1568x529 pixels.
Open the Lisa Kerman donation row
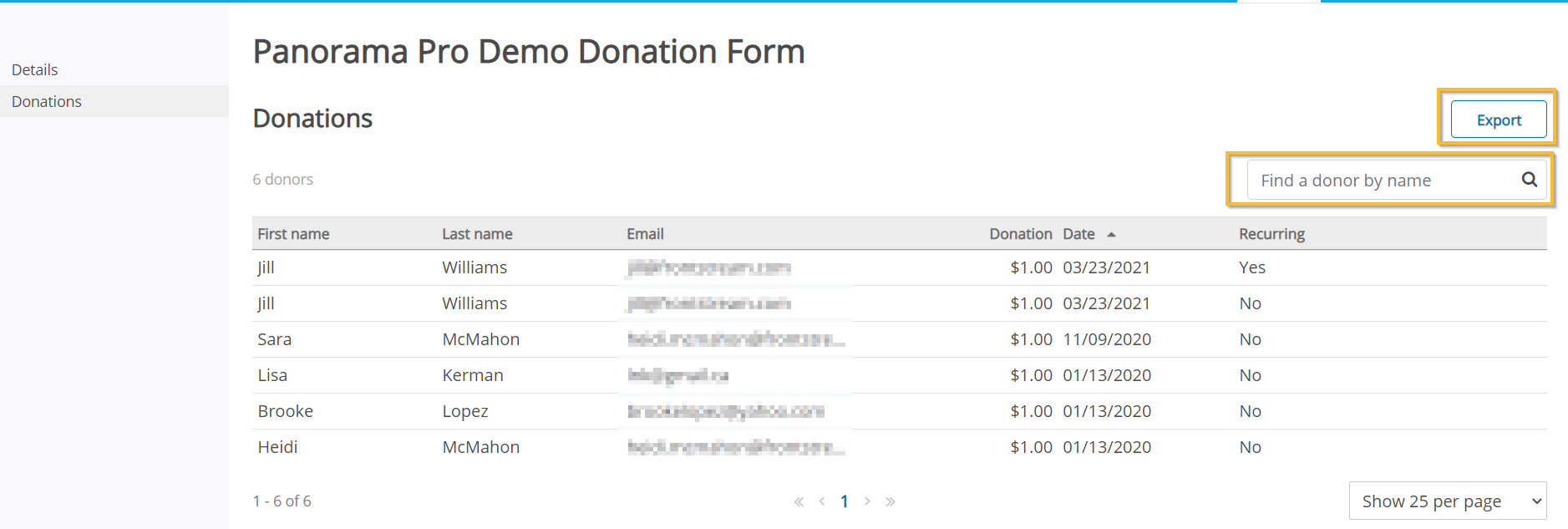900,375
